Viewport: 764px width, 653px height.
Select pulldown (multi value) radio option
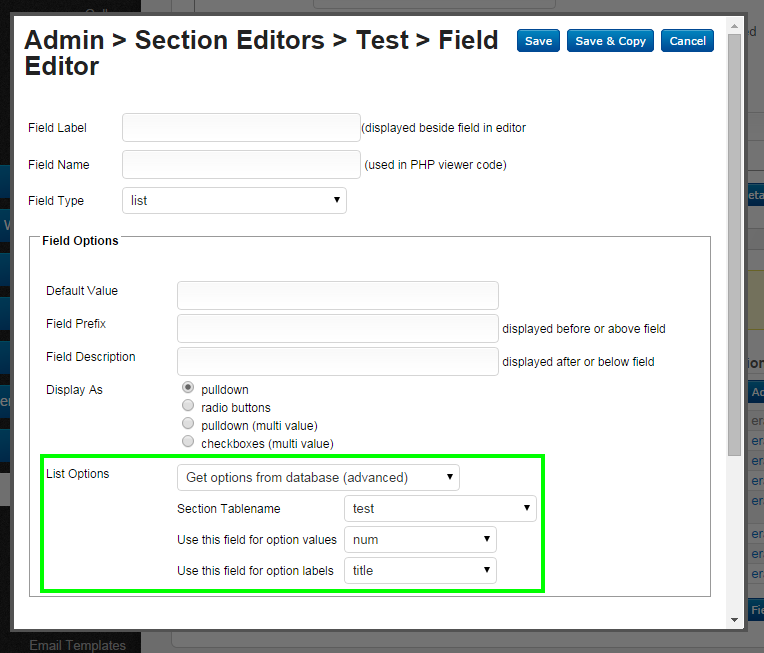188,424
